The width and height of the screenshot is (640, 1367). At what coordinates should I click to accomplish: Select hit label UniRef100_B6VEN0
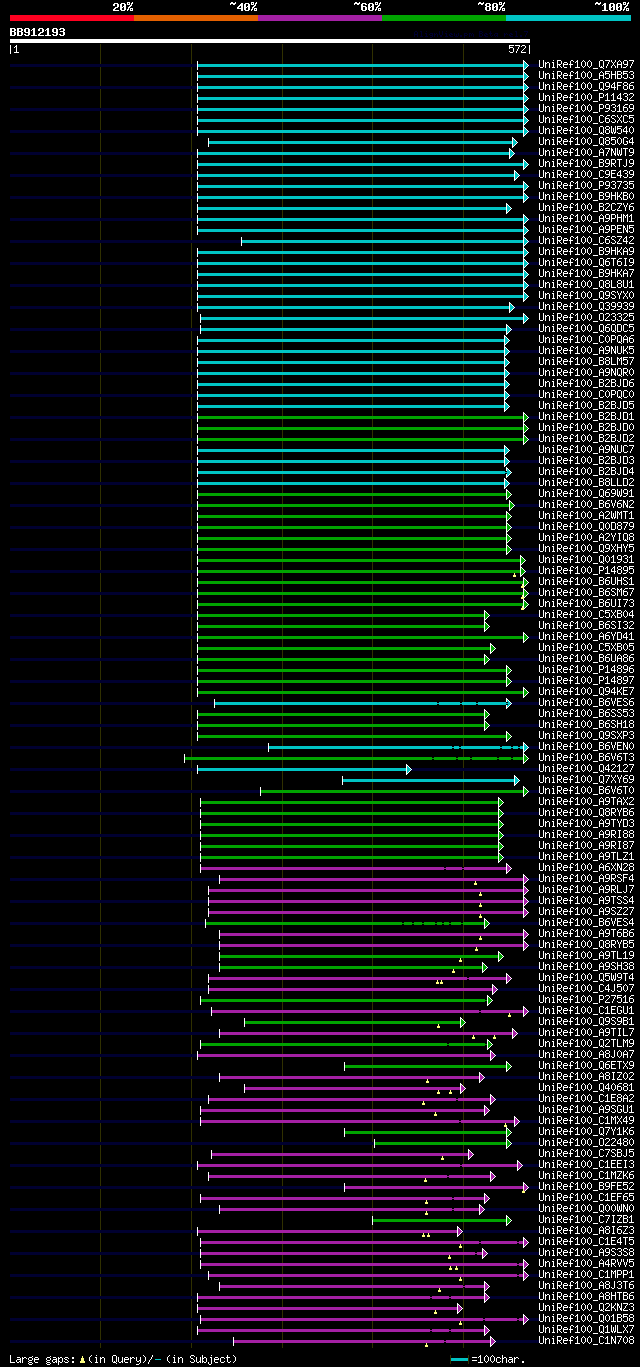[x=586, y=746]
